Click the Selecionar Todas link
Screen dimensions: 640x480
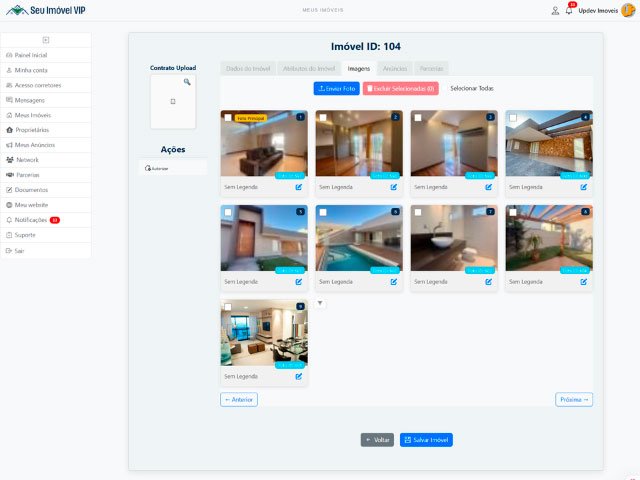[x=472, y=88]
